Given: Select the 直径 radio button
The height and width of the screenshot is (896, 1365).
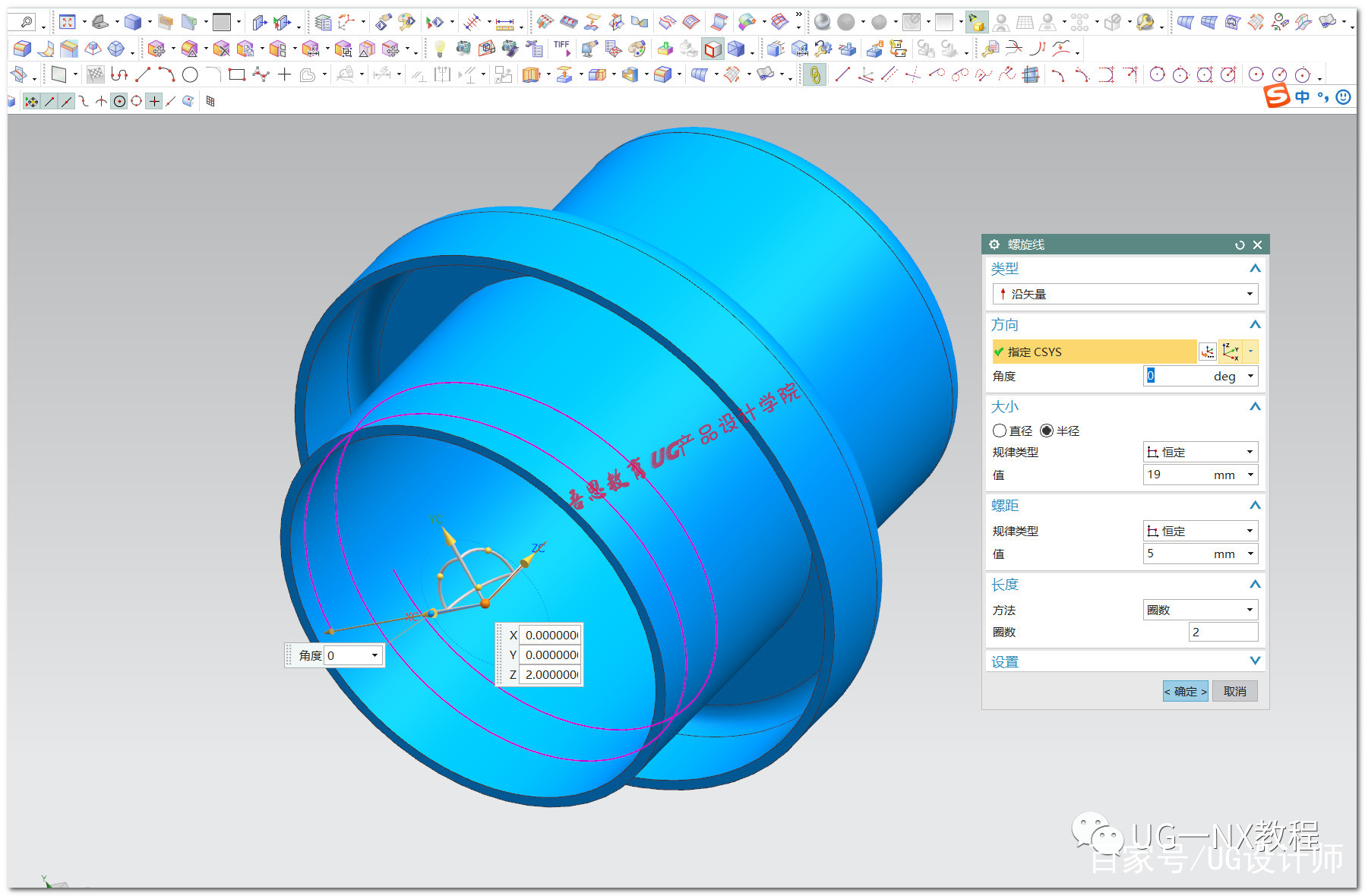Looking at the screenshot, I should (x=1000, y=431).
